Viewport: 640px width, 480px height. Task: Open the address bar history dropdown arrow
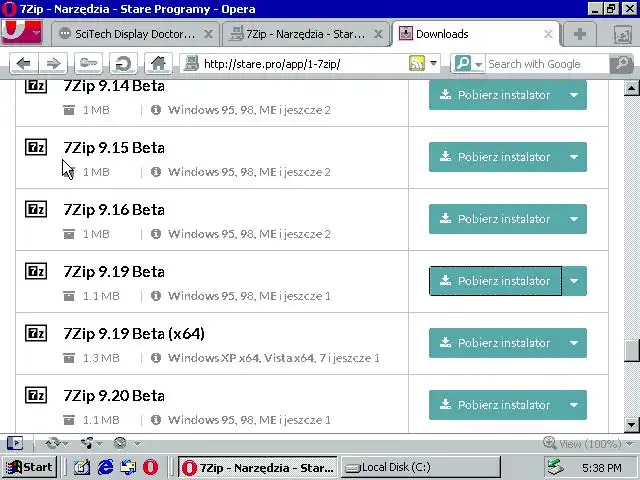pos(433,63)
